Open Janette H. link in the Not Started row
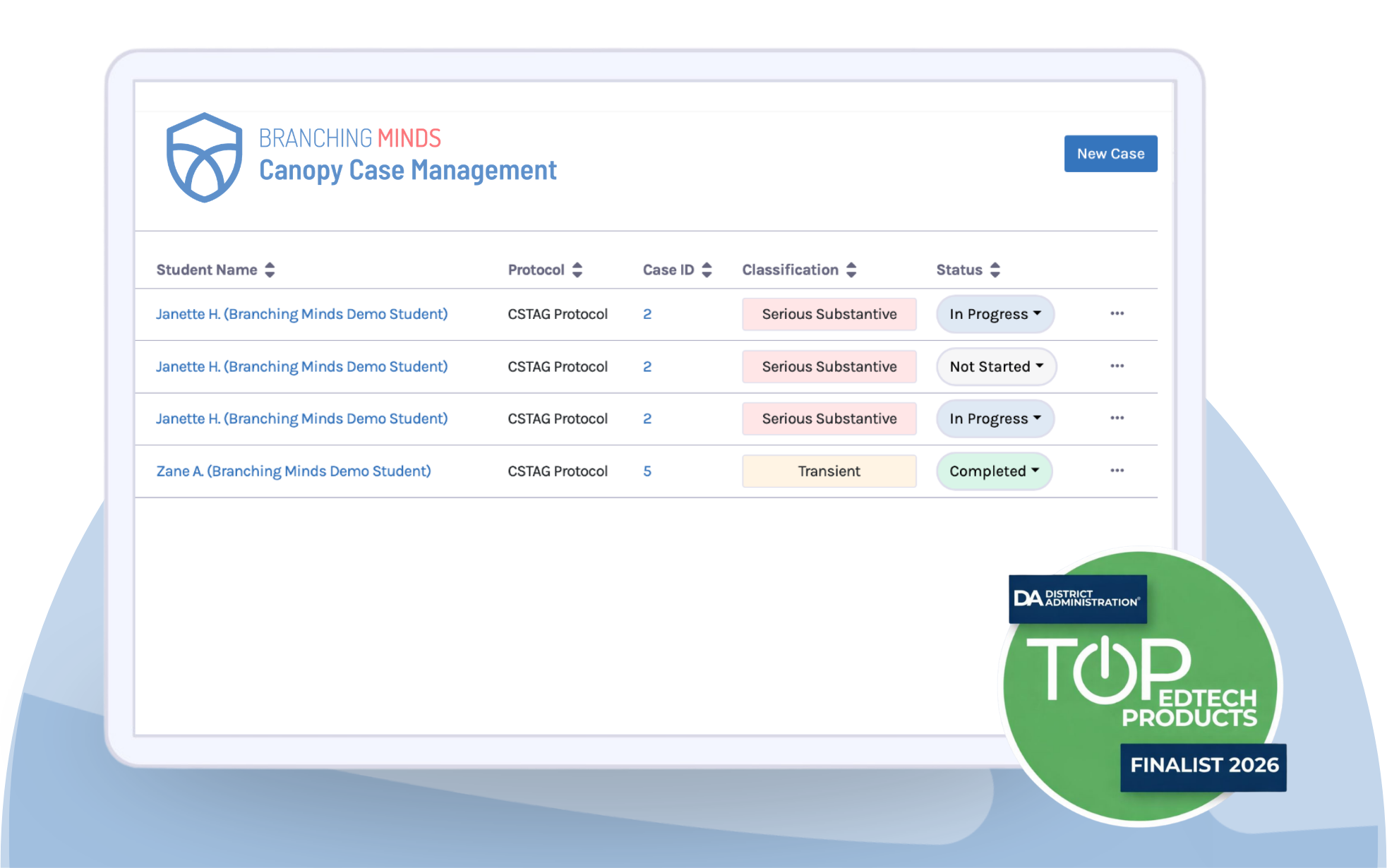The height and width of the screenshot is (868, 1387). pyautogui.click(x=302, y=366)
